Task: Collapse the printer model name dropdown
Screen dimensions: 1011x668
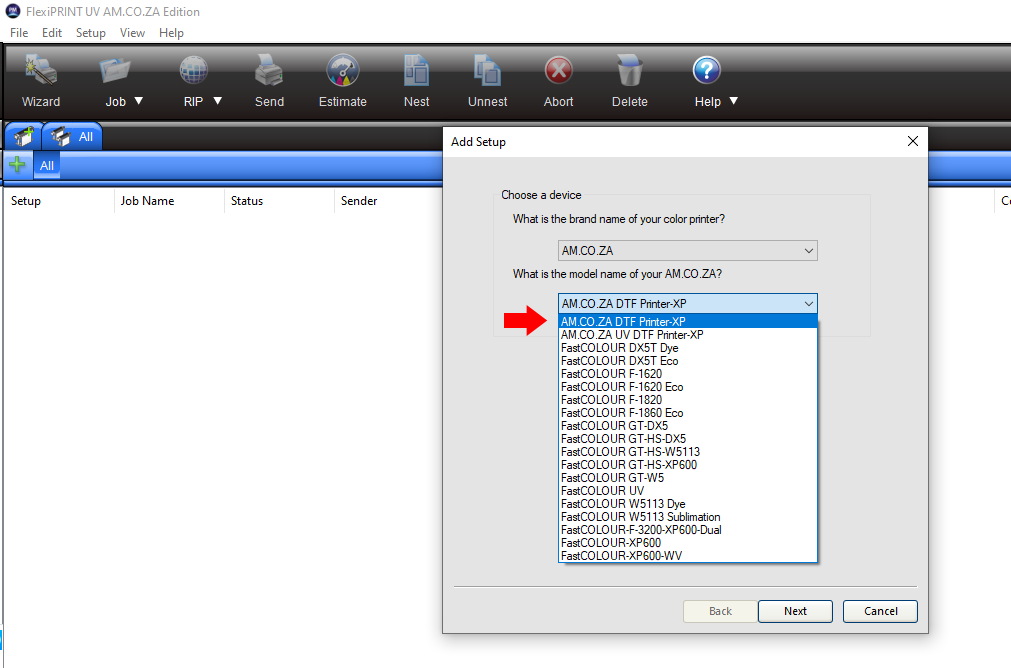Action: (808, 303)
